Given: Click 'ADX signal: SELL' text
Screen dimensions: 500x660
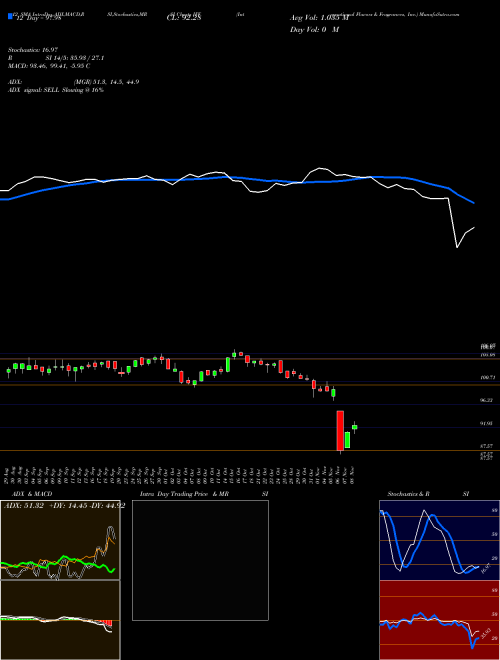Looking at the screenshot, I should tap(56, 90).
